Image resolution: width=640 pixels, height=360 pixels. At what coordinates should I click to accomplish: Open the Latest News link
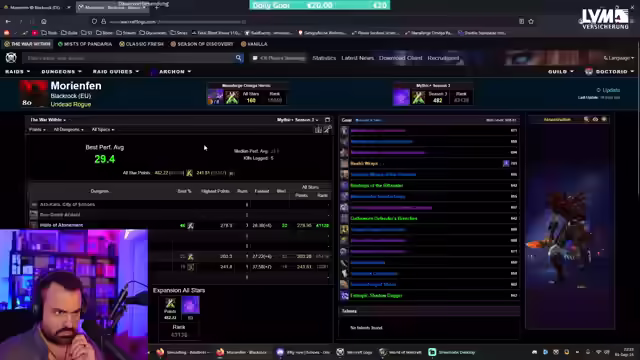(x=358, y=58)
